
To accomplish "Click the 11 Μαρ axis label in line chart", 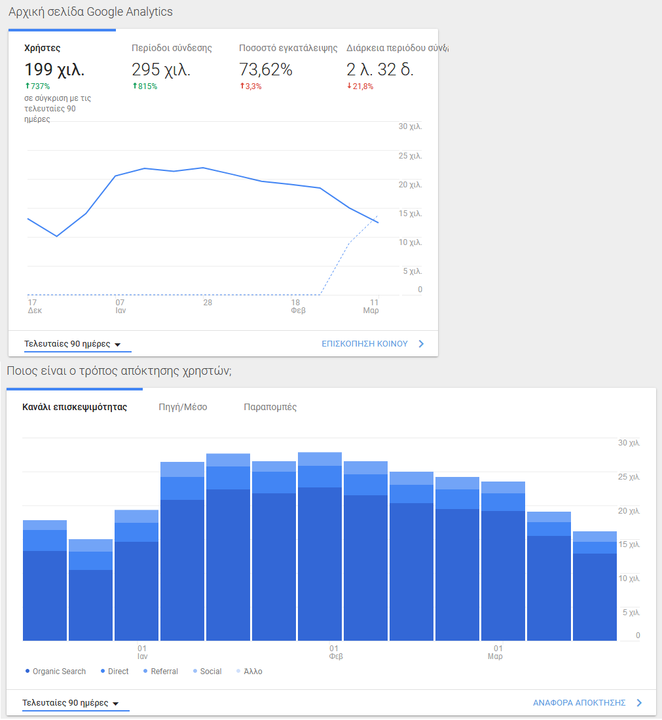I will coord(371,306).
